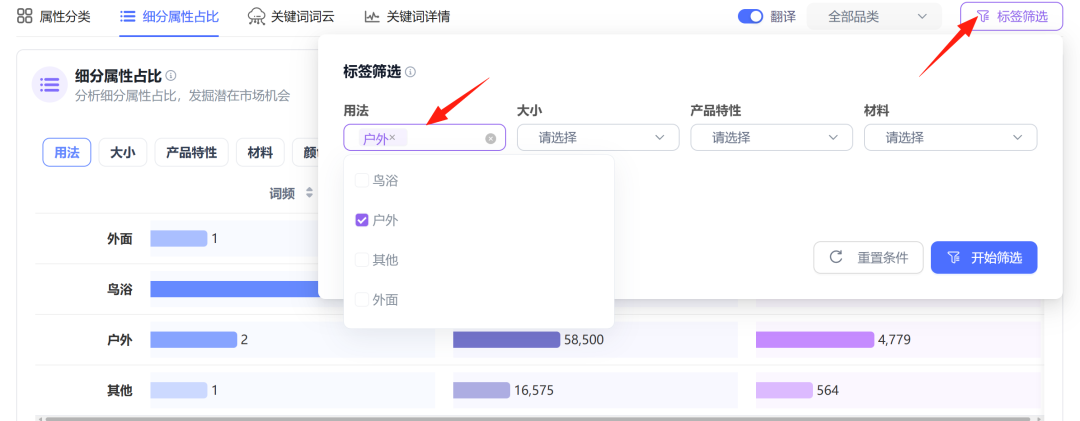Click the 重置条件 button
The height and width of the screenshot is (421, 1080).
pos(868,258)
